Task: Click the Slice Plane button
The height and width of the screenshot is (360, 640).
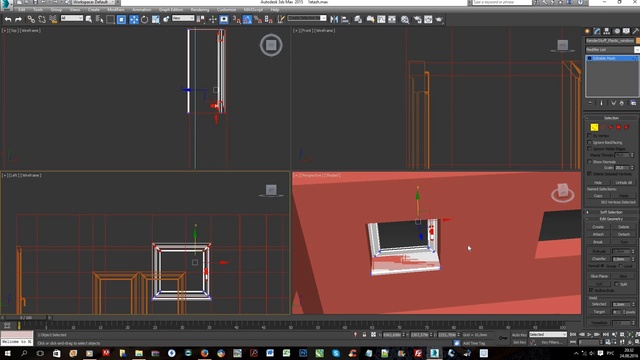Action: point(599,276)
